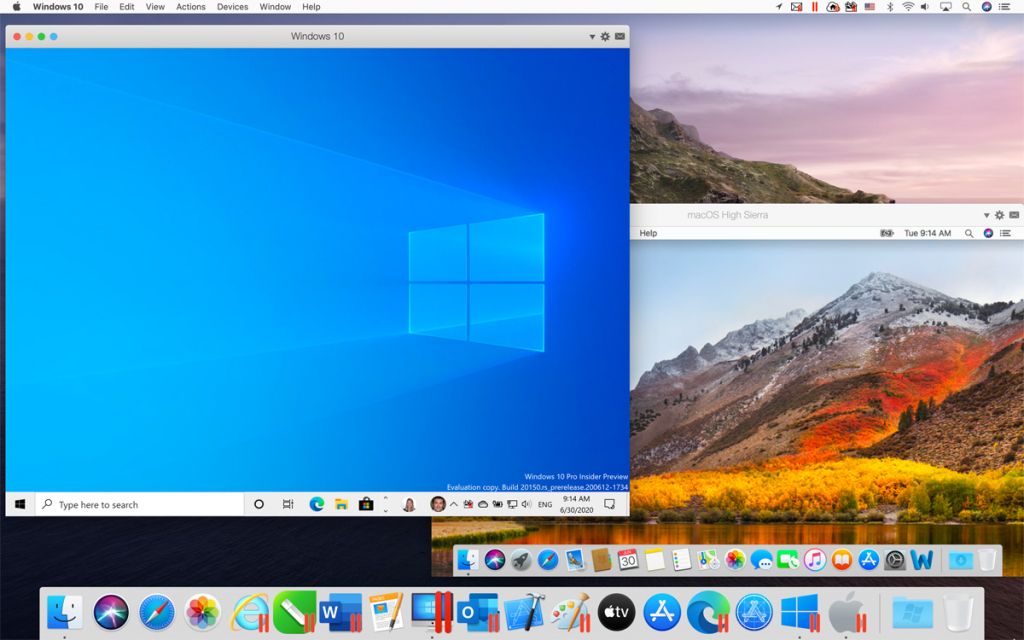Click the Parallels gear icon in Windows 10 titlebar
1024x640 pixels.
click(x=605, y=35)
